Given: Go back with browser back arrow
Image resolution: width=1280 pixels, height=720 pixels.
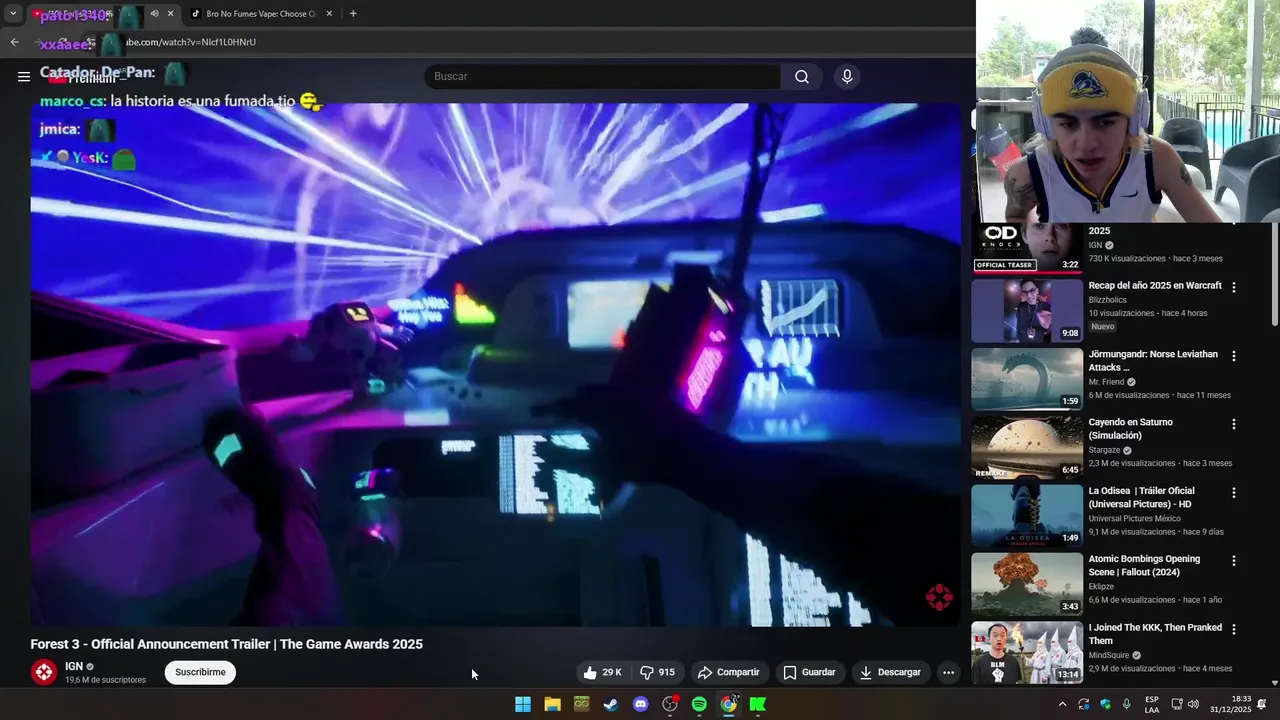Looking at the screenshot, I should coord(14,42).
